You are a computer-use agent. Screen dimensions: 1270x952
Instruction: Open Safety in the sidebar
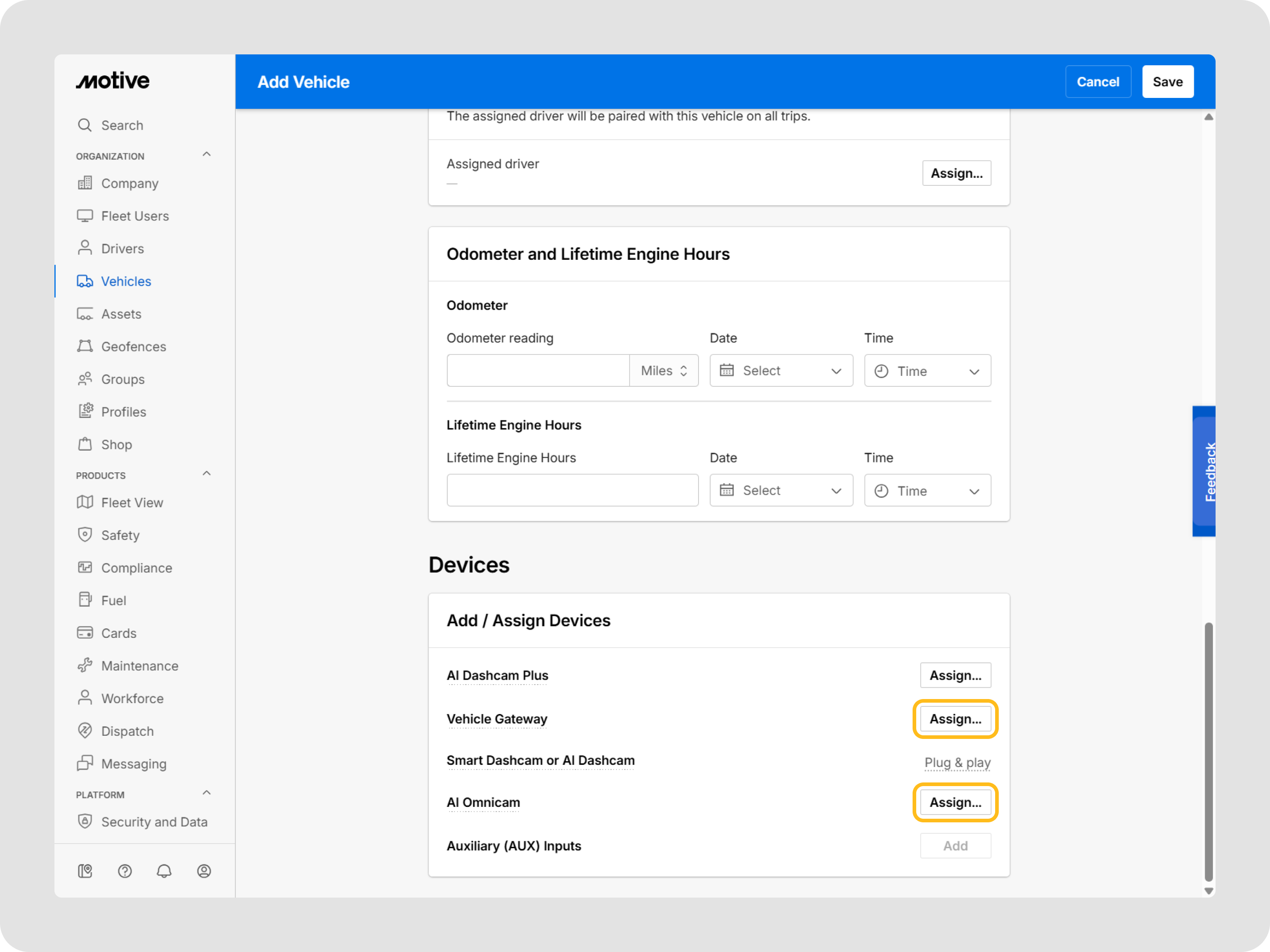click(120, 535)
